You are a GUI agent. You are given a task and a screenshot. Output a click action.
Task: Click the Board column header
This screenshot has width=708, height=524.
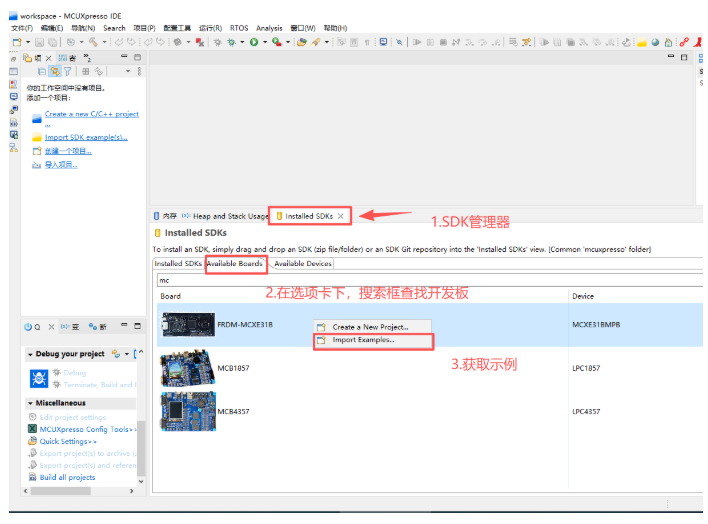coord(170,296)
